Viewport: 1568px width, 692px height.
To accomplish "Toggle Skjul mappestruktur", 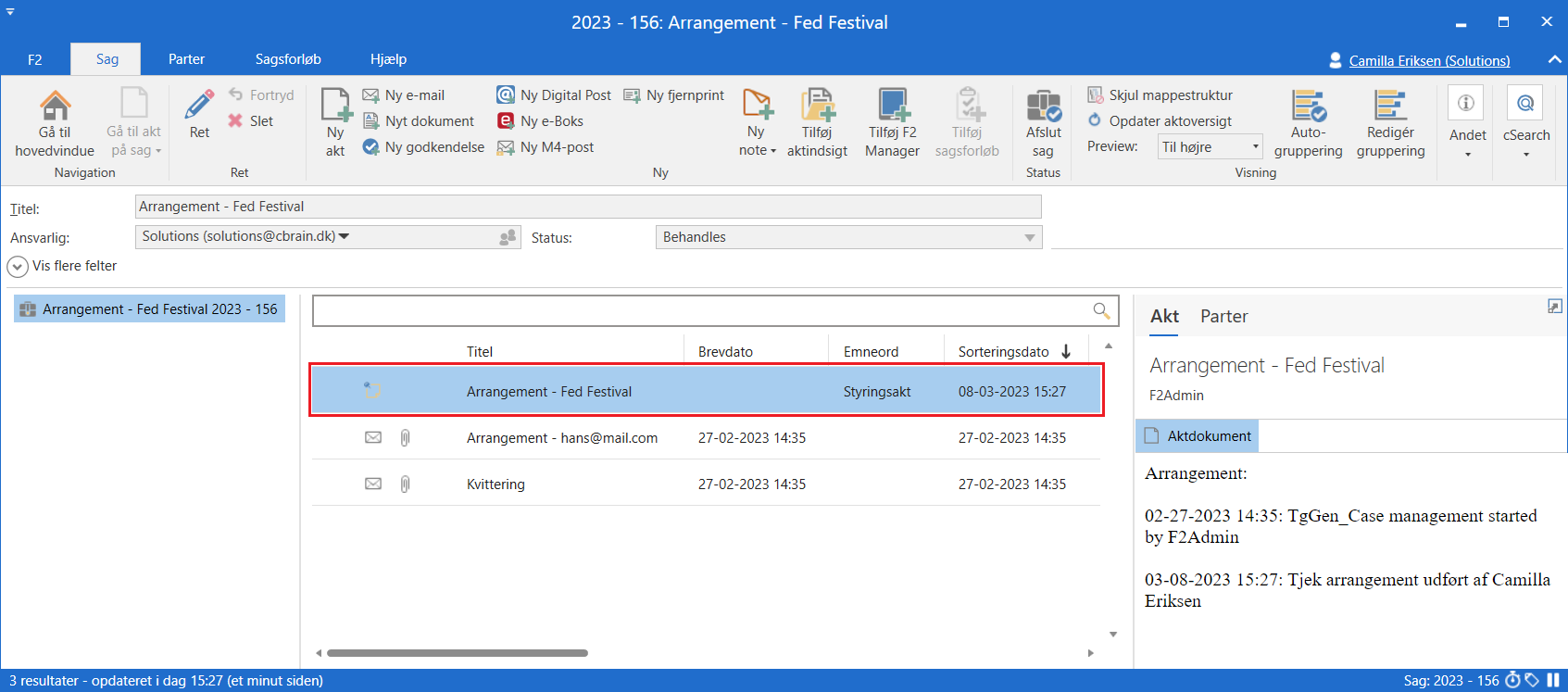I will [1160, 95].
